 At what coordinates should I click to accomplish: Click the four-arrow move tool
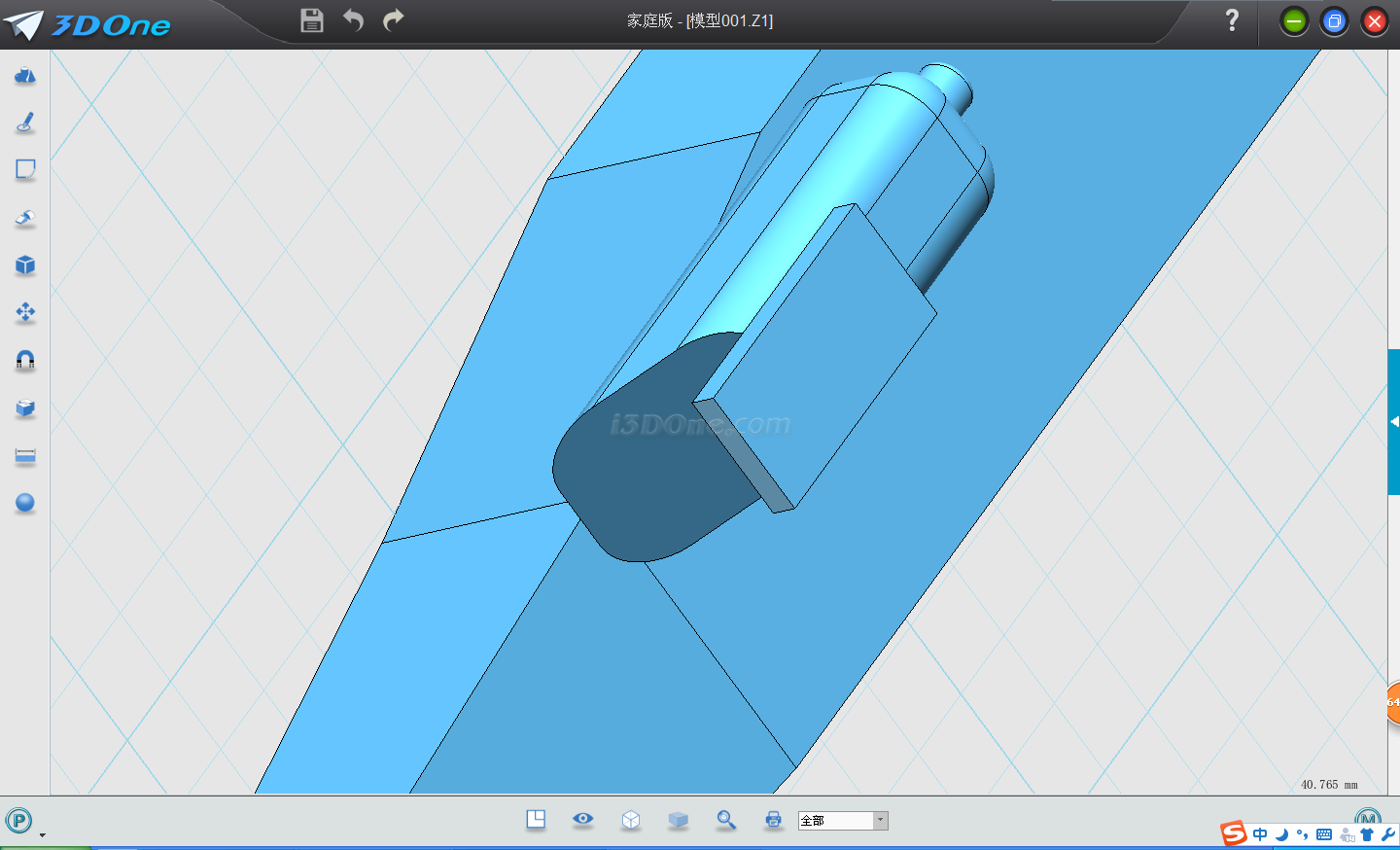click(x=25, y=312)
